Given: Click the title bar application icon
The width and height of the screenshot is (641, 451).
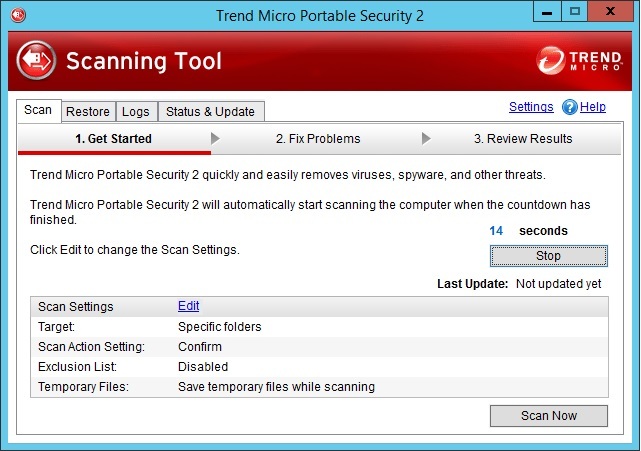Looking at the screenshot, I should click(x=18, y=15).
